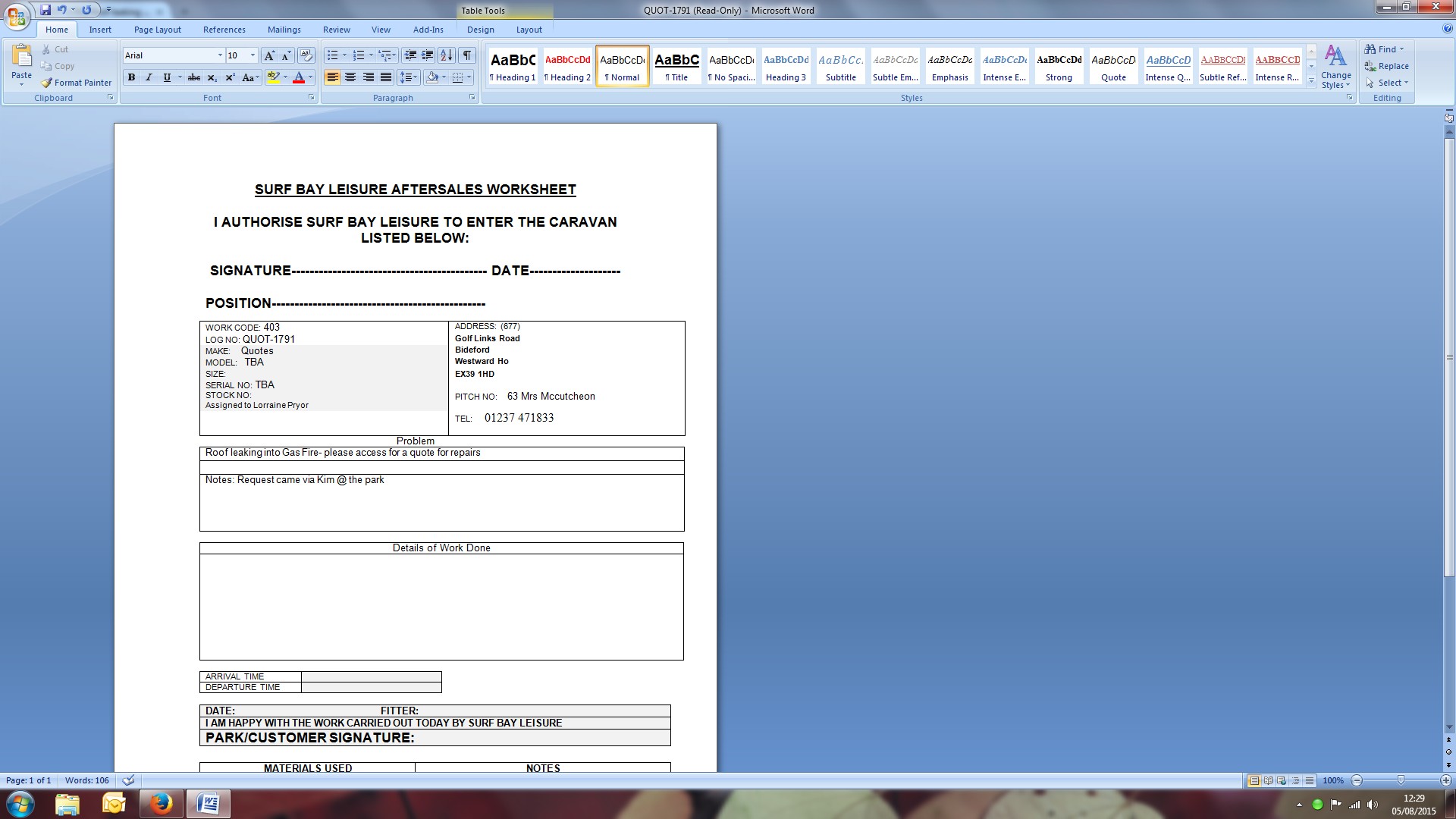This screenshot has height=819, width=1456.
Task: Center align the paragraph
Action: coord(350,77)
